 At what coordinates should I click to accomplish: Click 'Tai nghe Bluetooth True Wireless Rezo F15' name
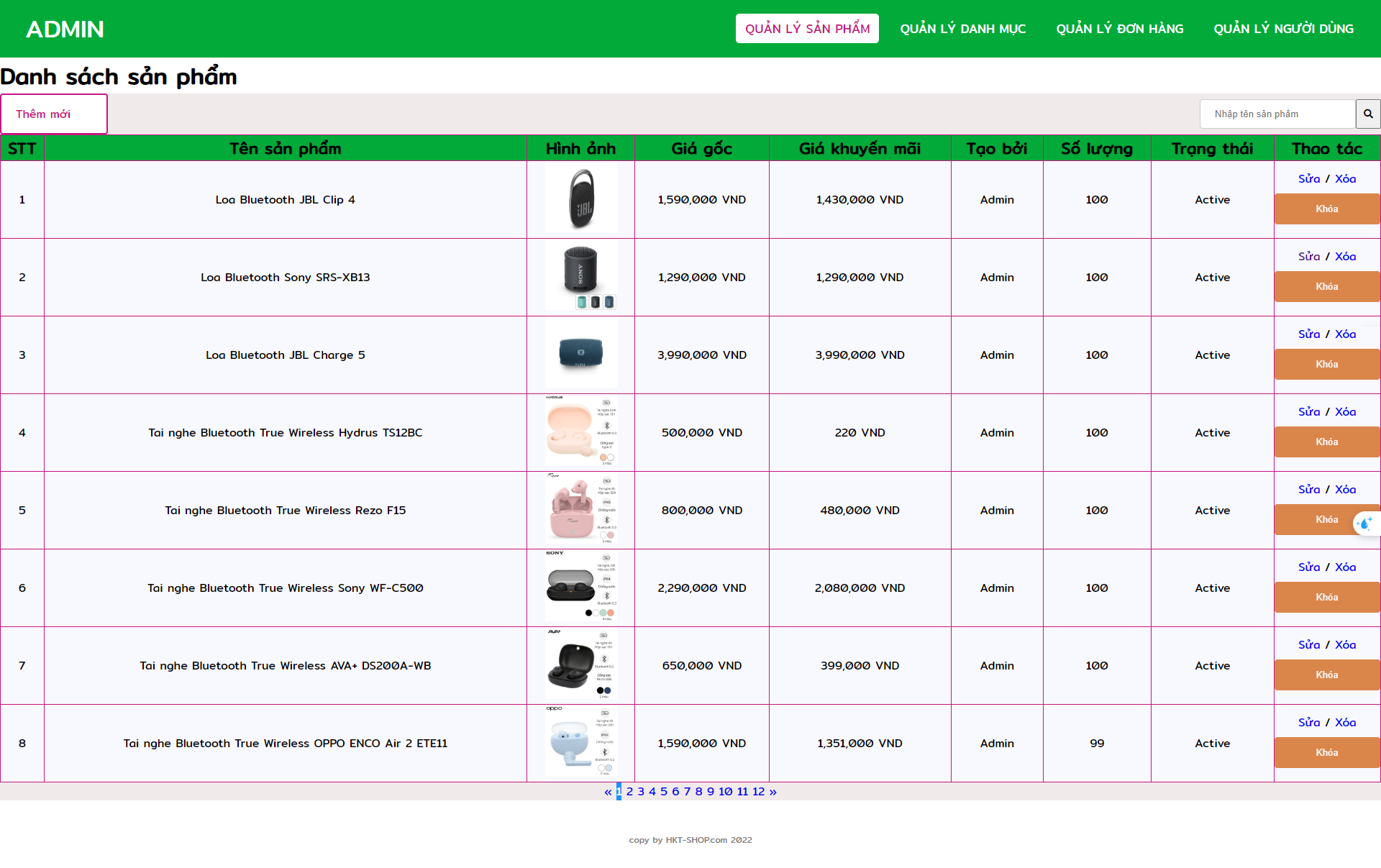coord(286,510)
